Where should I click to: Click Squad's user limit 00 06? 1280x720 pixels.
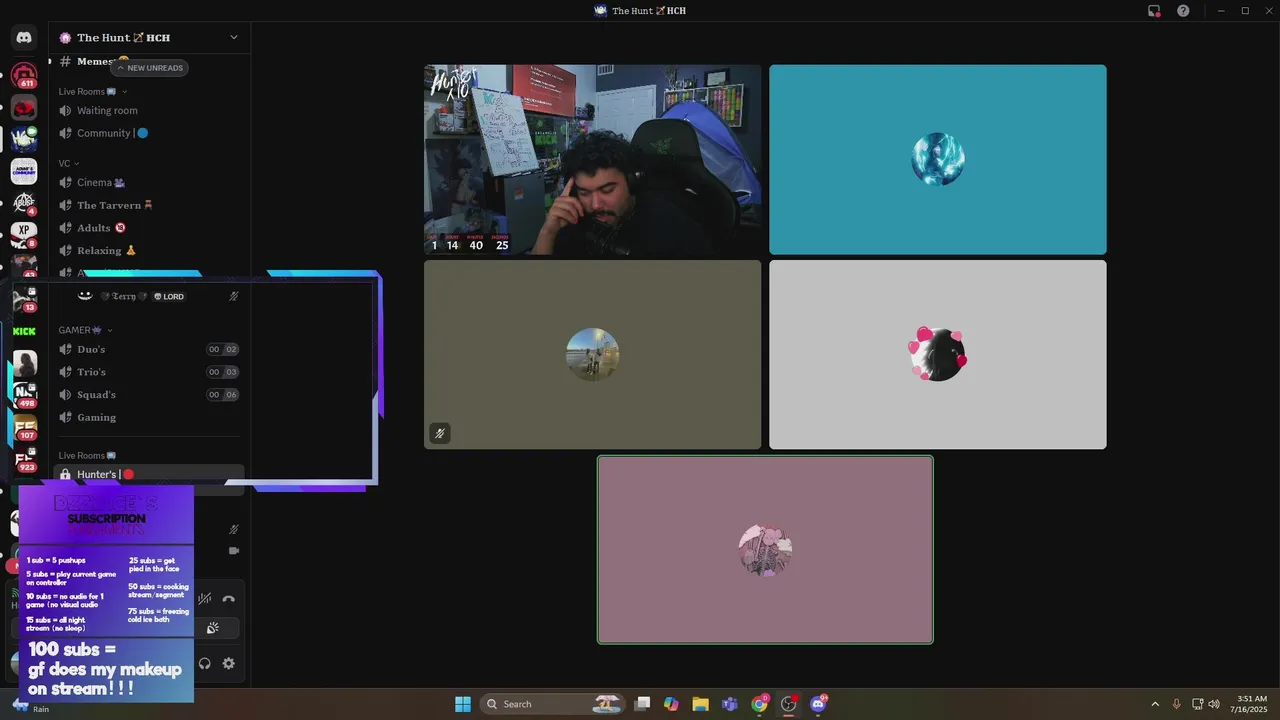click(223, 395)
